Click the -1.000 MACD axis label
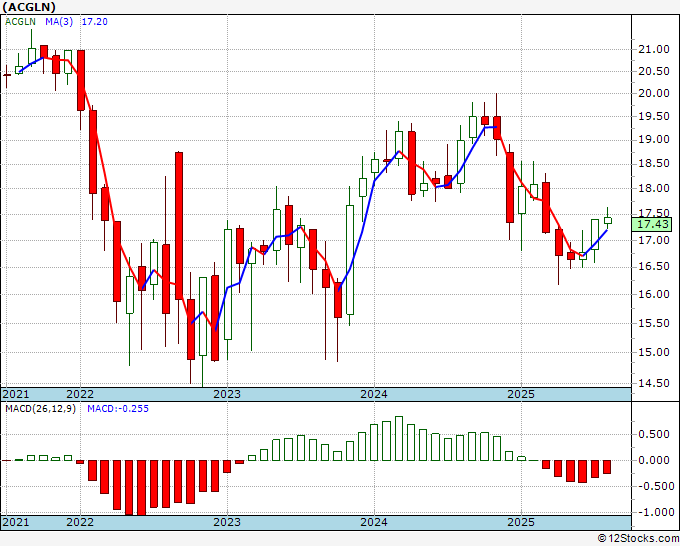 coord(656,512)
